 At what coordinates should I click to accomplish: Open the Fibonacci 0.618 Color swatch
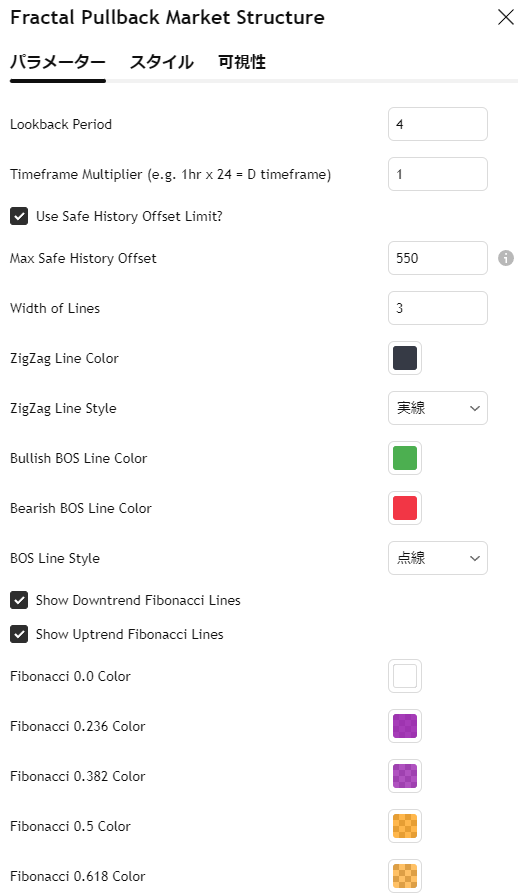tap(405, 876)
